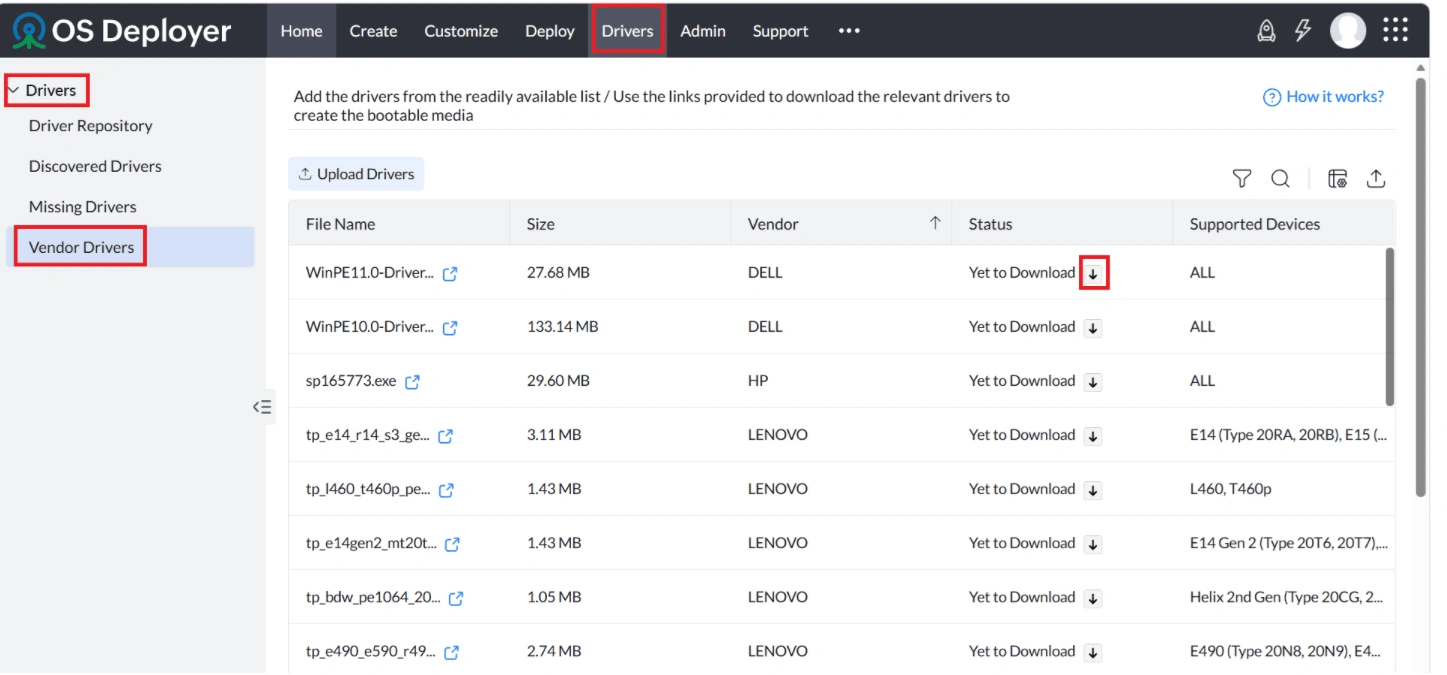Collapse the Drivers tree section
Screen dimensions: 1447x675
coord(13,90)
